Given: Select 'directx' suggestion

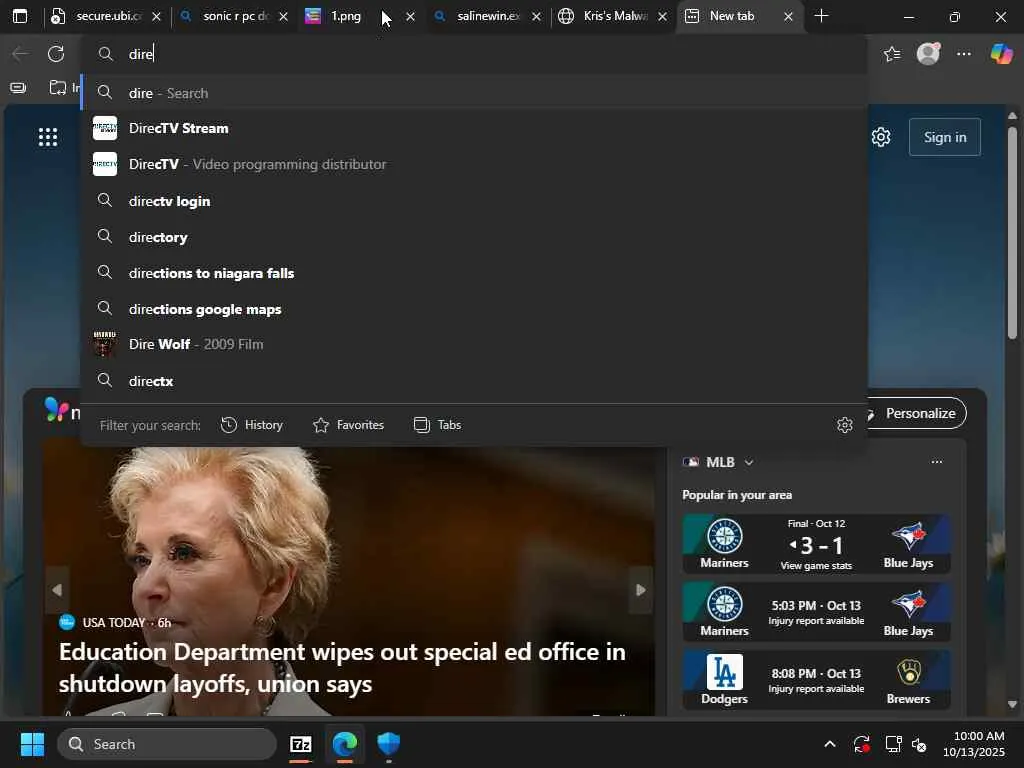Looking at the screenshot, I should point(475,381).
